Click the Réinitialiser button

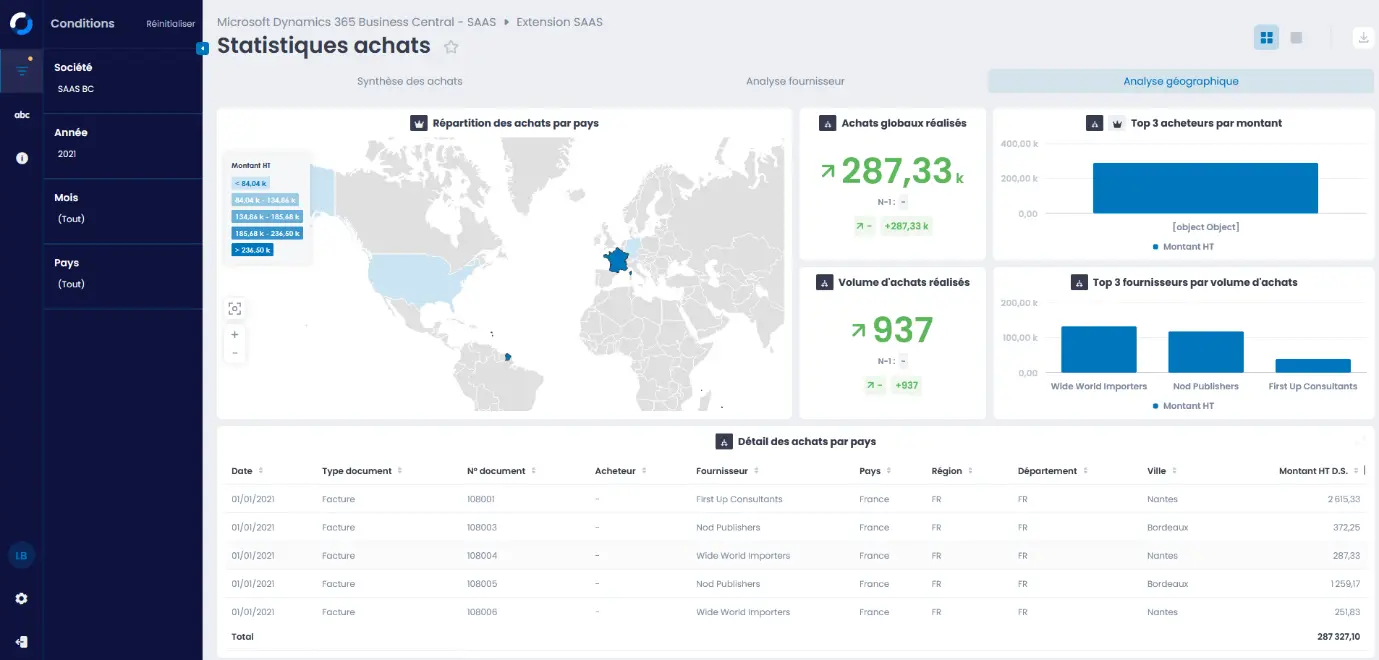point(170,24)
